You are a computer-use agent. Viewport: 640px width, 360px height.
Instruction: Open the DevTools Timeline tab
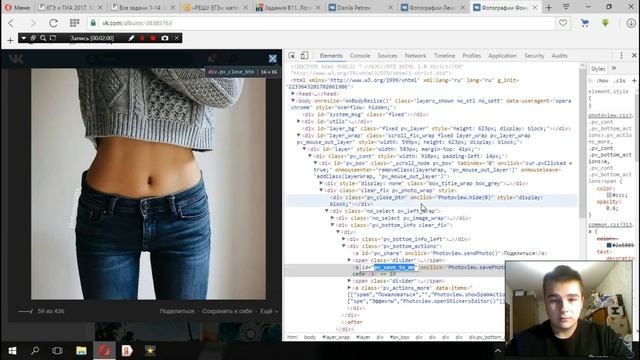pyautogui.click(x=444, y=56)
